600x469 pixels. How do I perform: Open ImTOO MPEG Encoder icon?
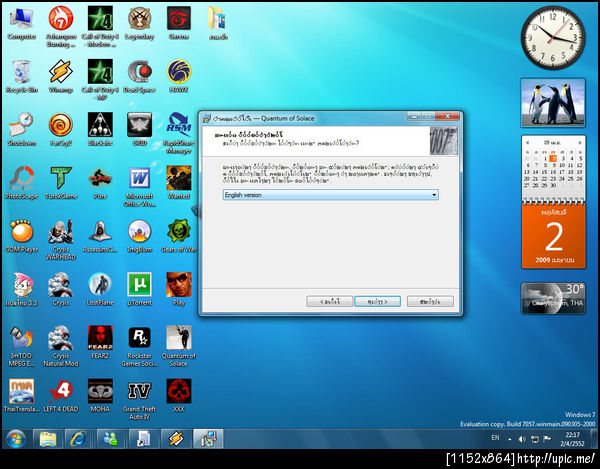tap(21, 346)
